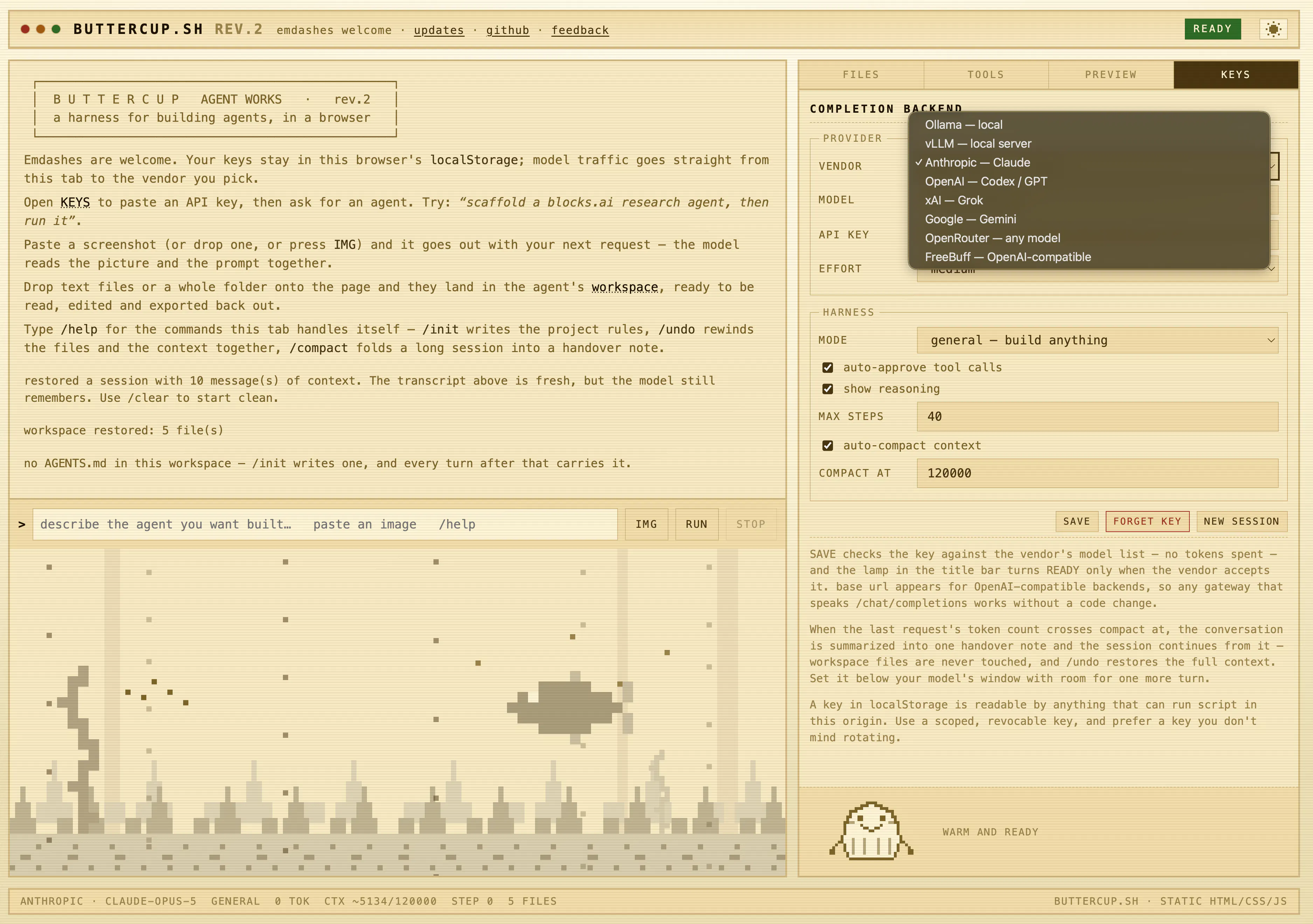
Task: Select OpenAI — Codex / GPT option
Action: click(x=1089, y=181)
